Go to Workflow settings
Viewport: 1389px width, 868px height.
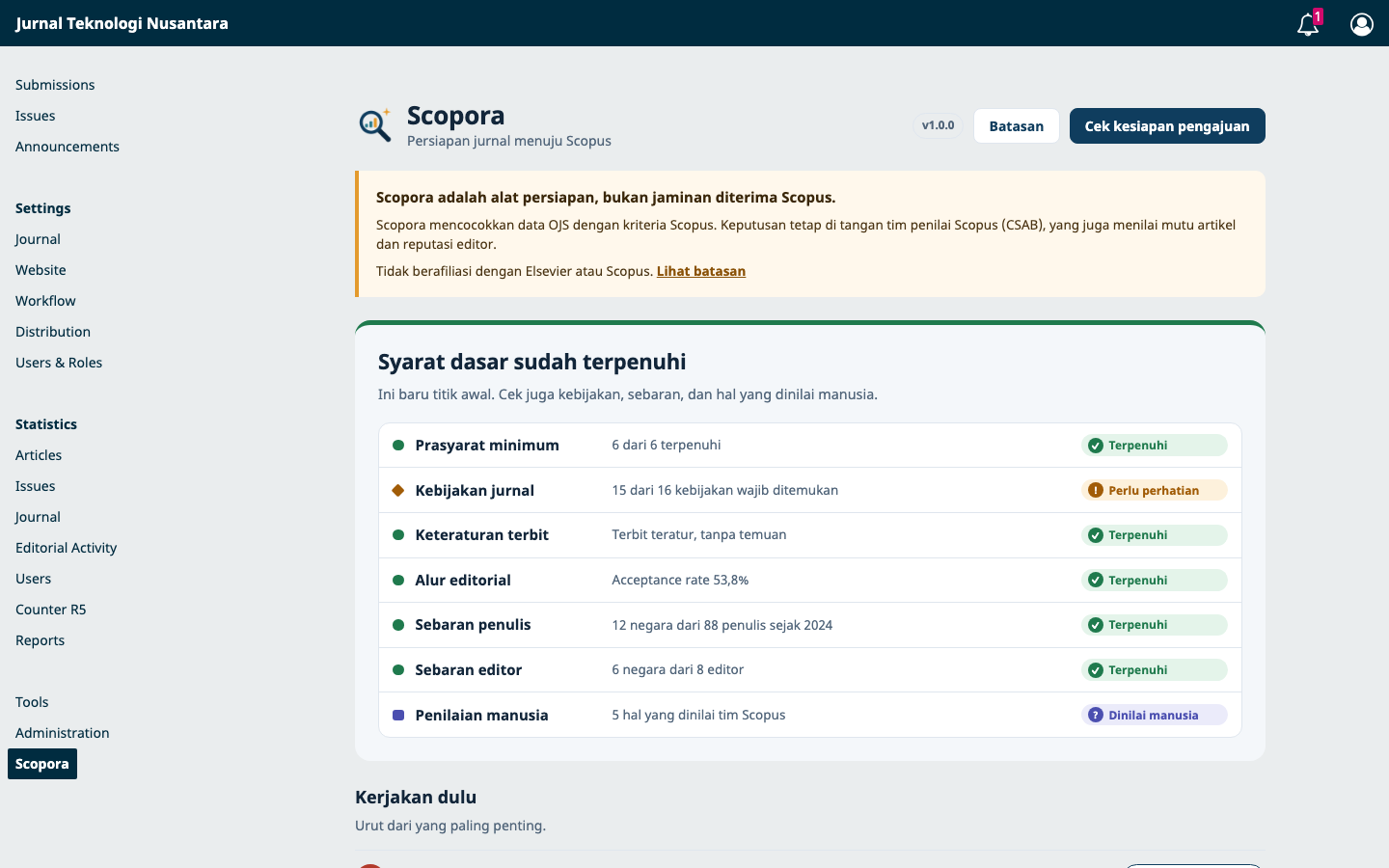click(x=45, y=301)
